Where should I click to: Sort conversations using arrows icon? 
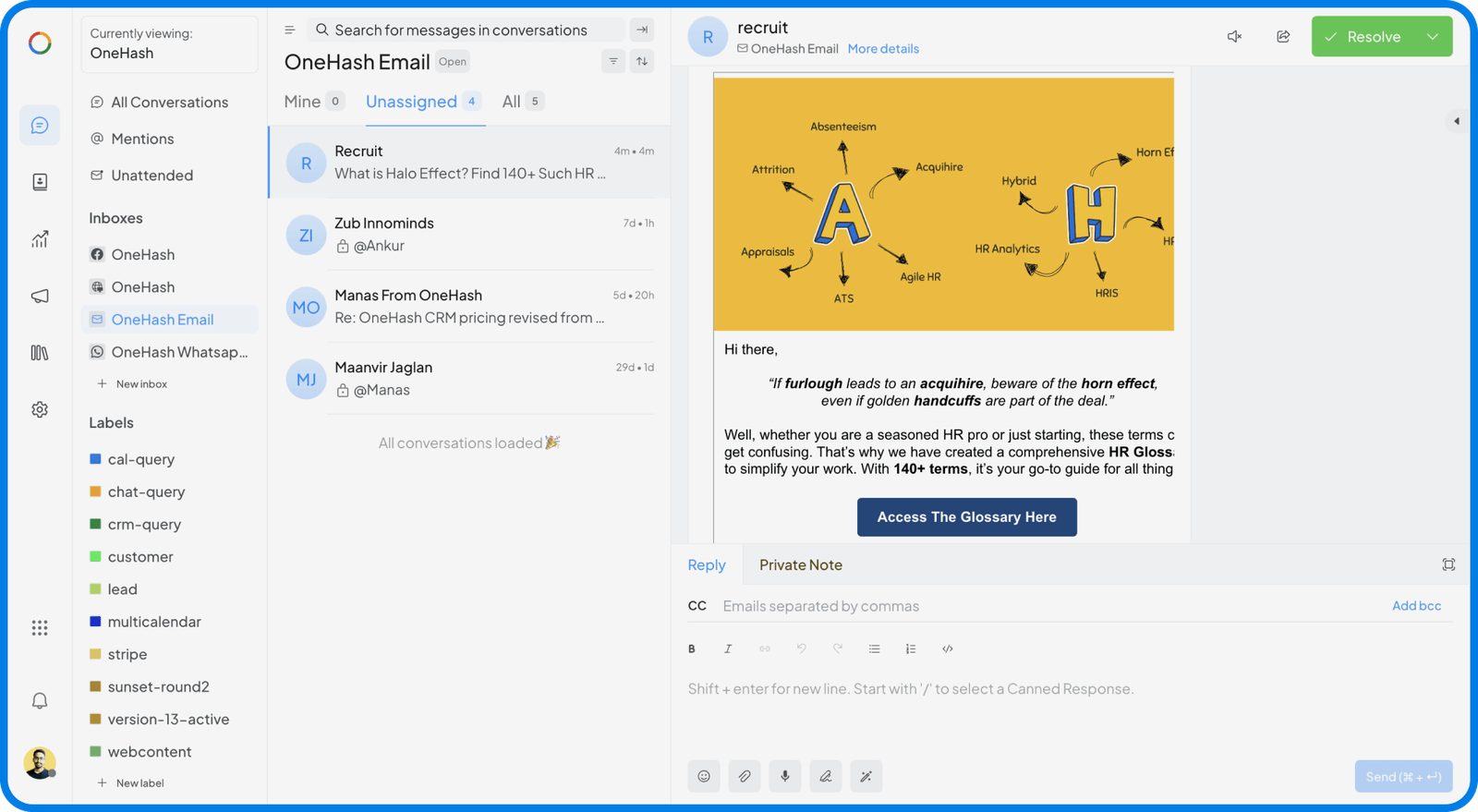(x=642, y=61)
